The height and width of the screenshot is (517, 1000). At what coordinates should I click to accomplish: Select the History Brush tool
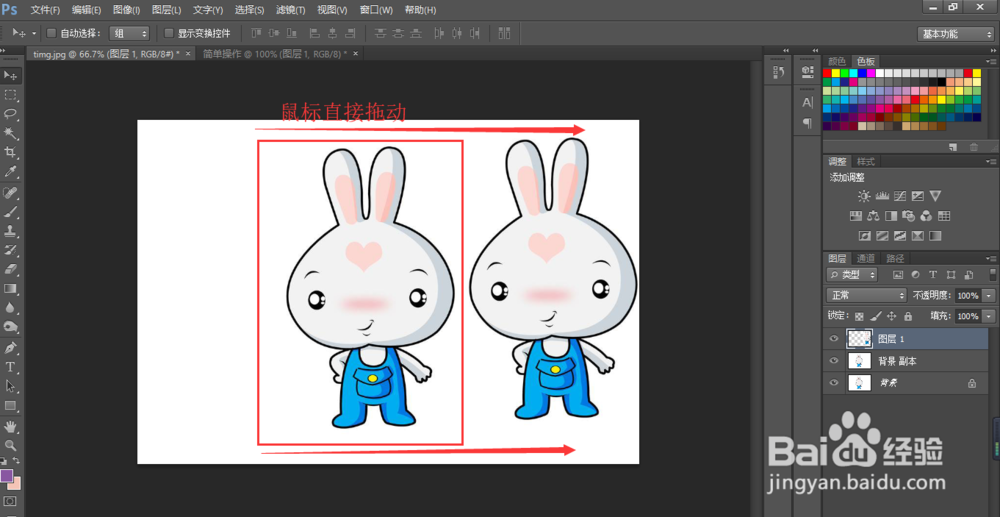coord(10,249)
